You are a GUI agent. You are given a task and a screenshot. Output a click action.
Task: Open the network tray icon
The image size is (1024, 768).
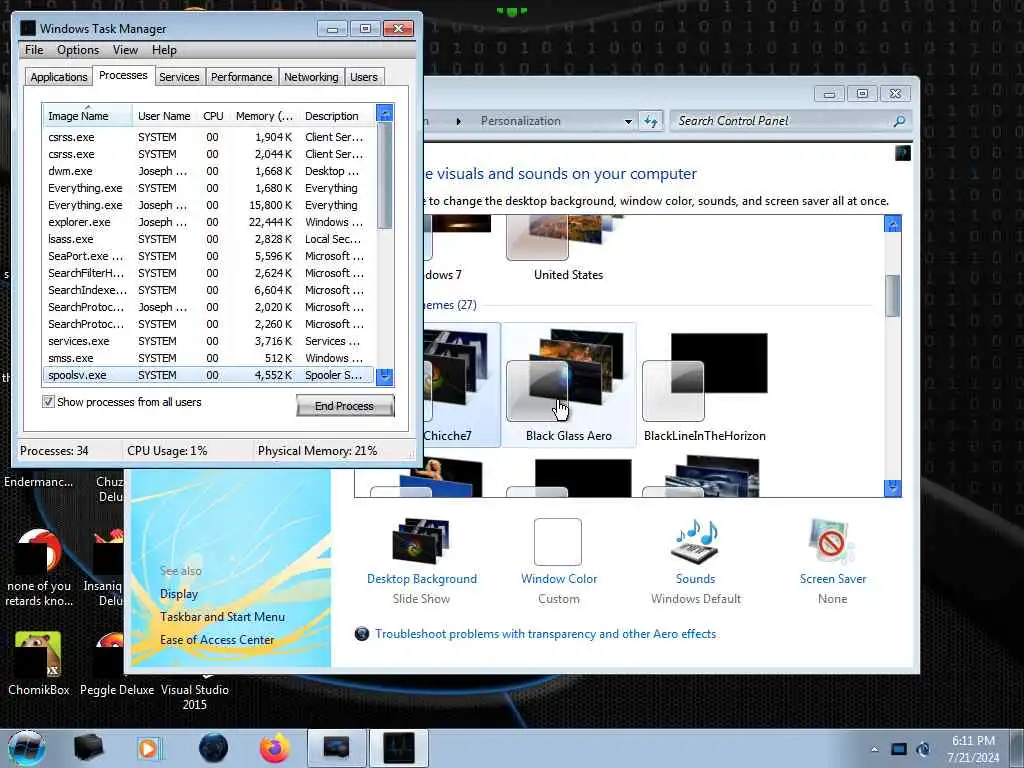(899, 749)
